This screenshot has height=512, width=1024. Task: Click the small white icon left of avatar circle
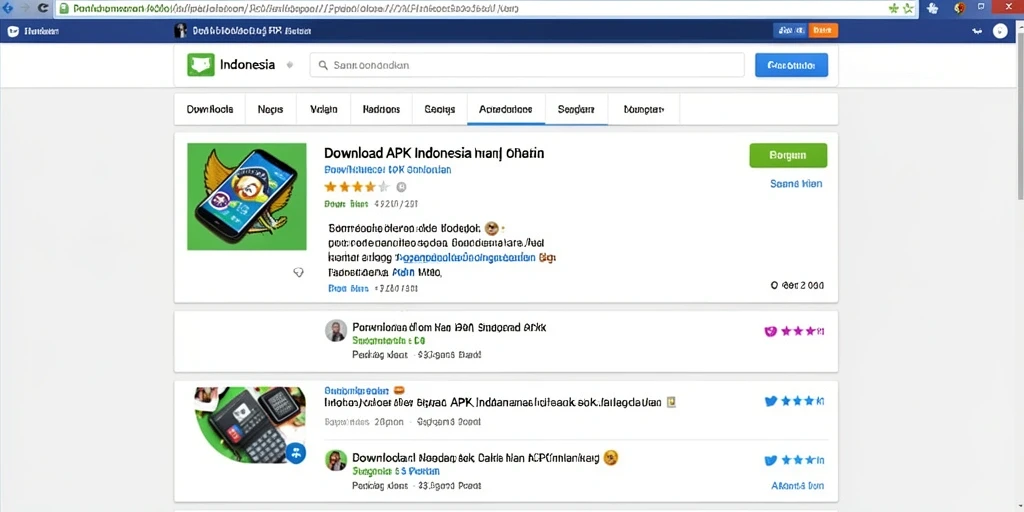pos(976,31)
